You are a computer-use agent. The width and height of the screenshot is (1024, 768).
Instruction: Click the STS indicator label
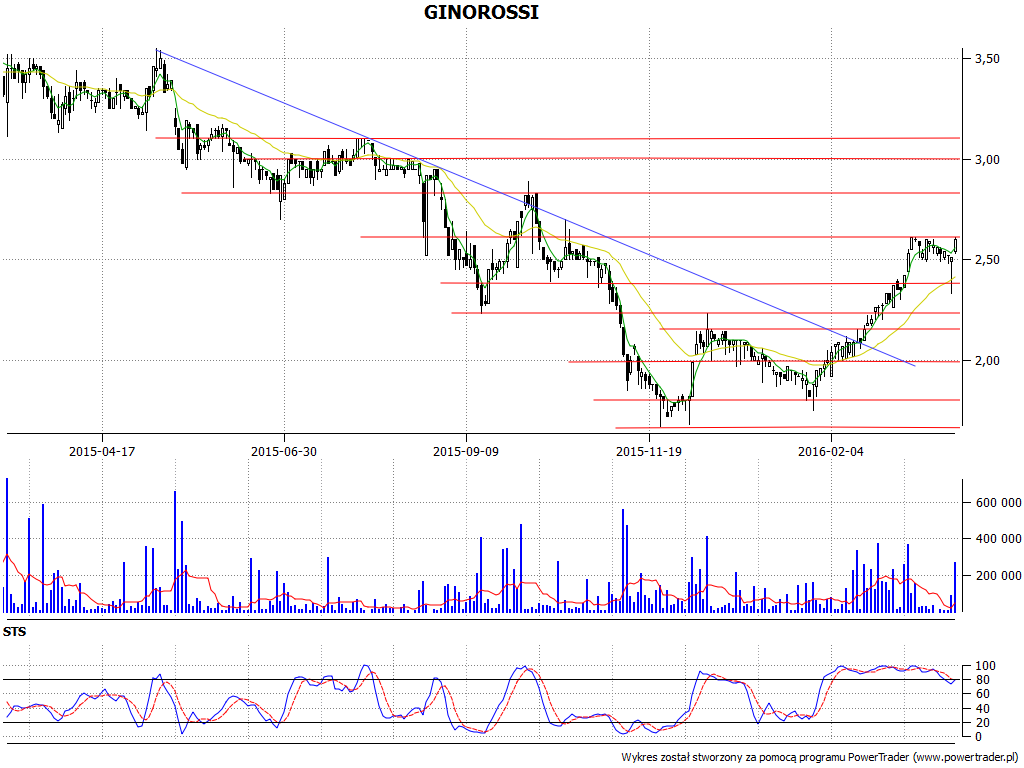(x=14, y=632)
